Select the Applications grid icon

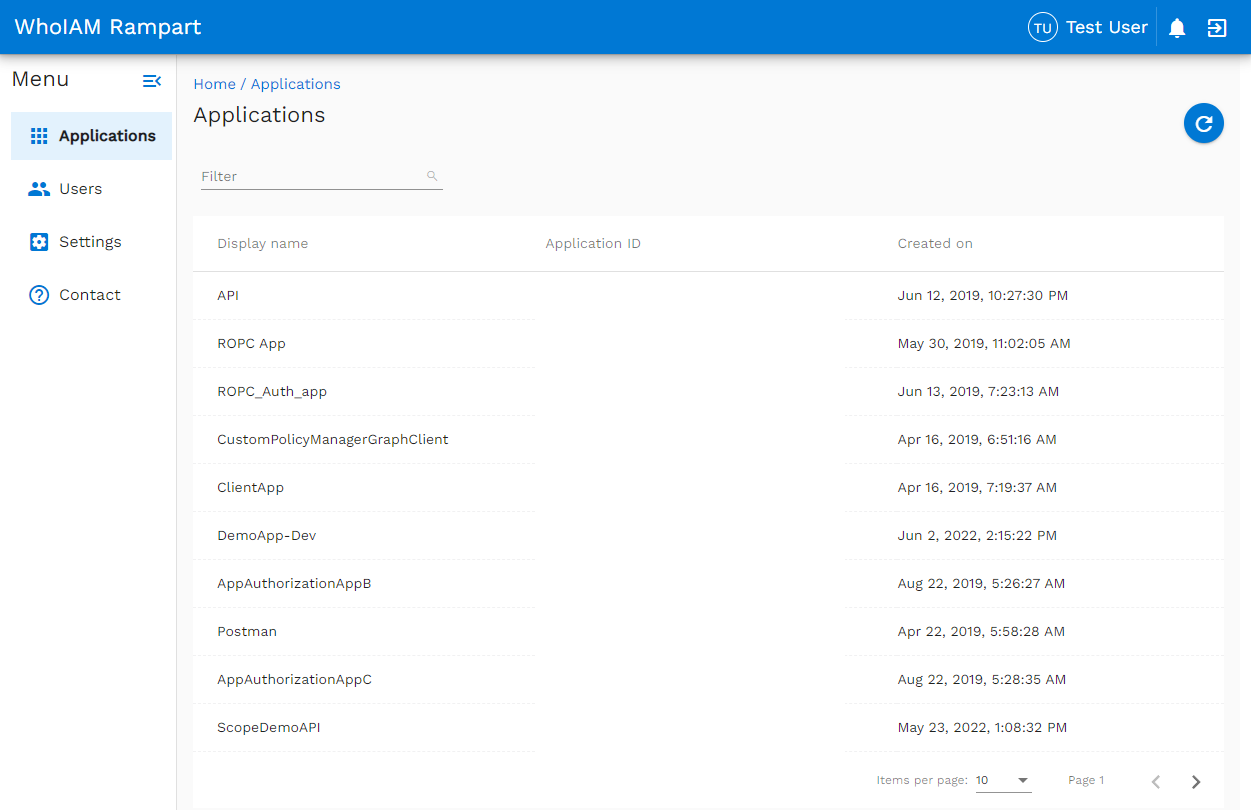click(x=37, y=135)
